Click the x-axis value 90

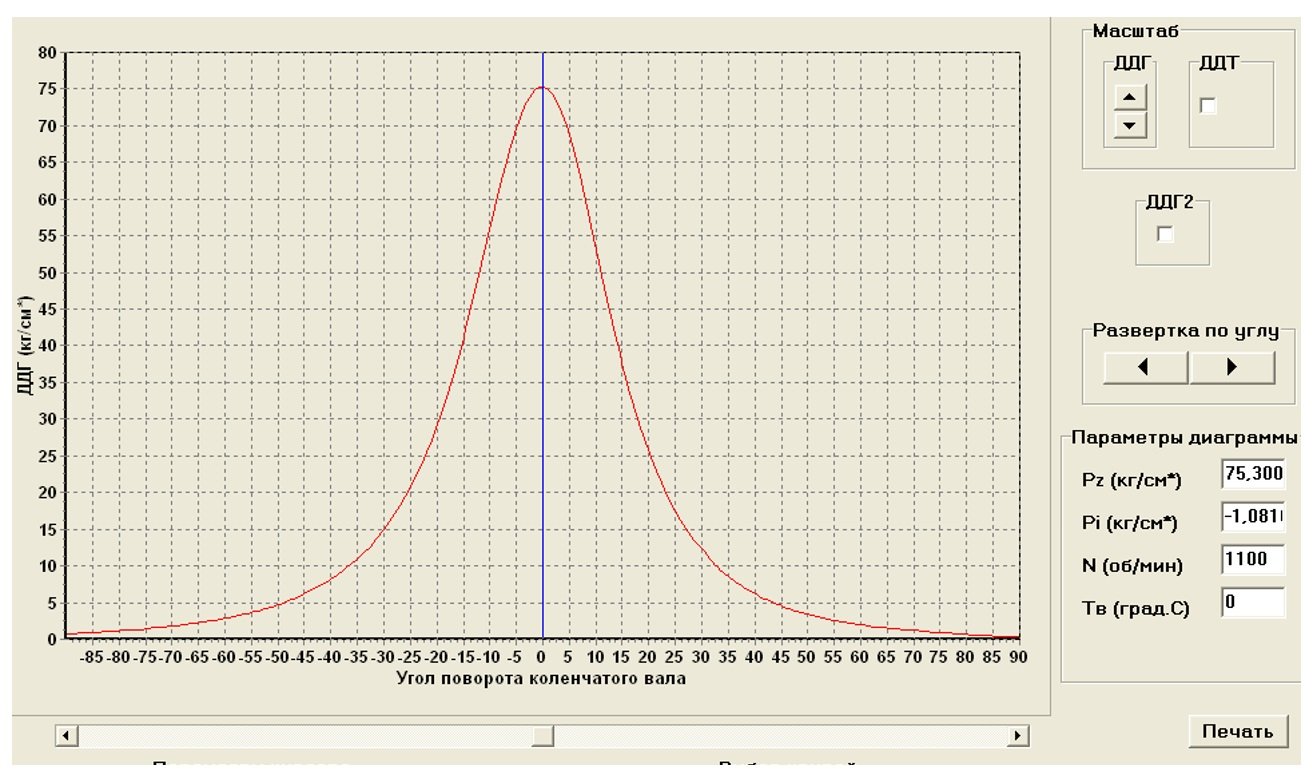(x=1018, y=658)
